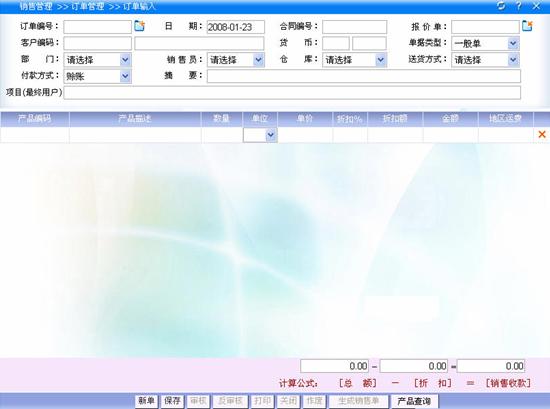Viewport: 550px width, 409px height.
Task: Click the lookup icon beside 订单编号 field
Action: pos(140,26)
